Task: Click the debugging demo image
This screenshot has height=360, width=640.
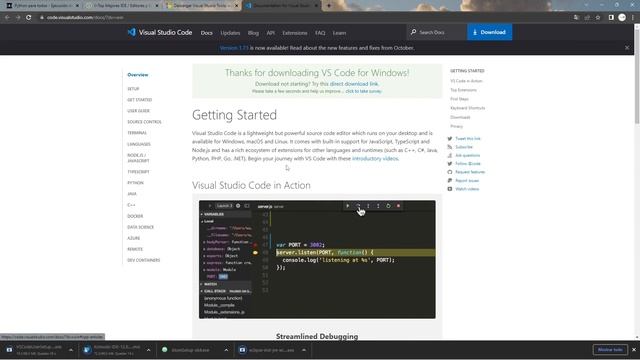Action: coord(317,259)
